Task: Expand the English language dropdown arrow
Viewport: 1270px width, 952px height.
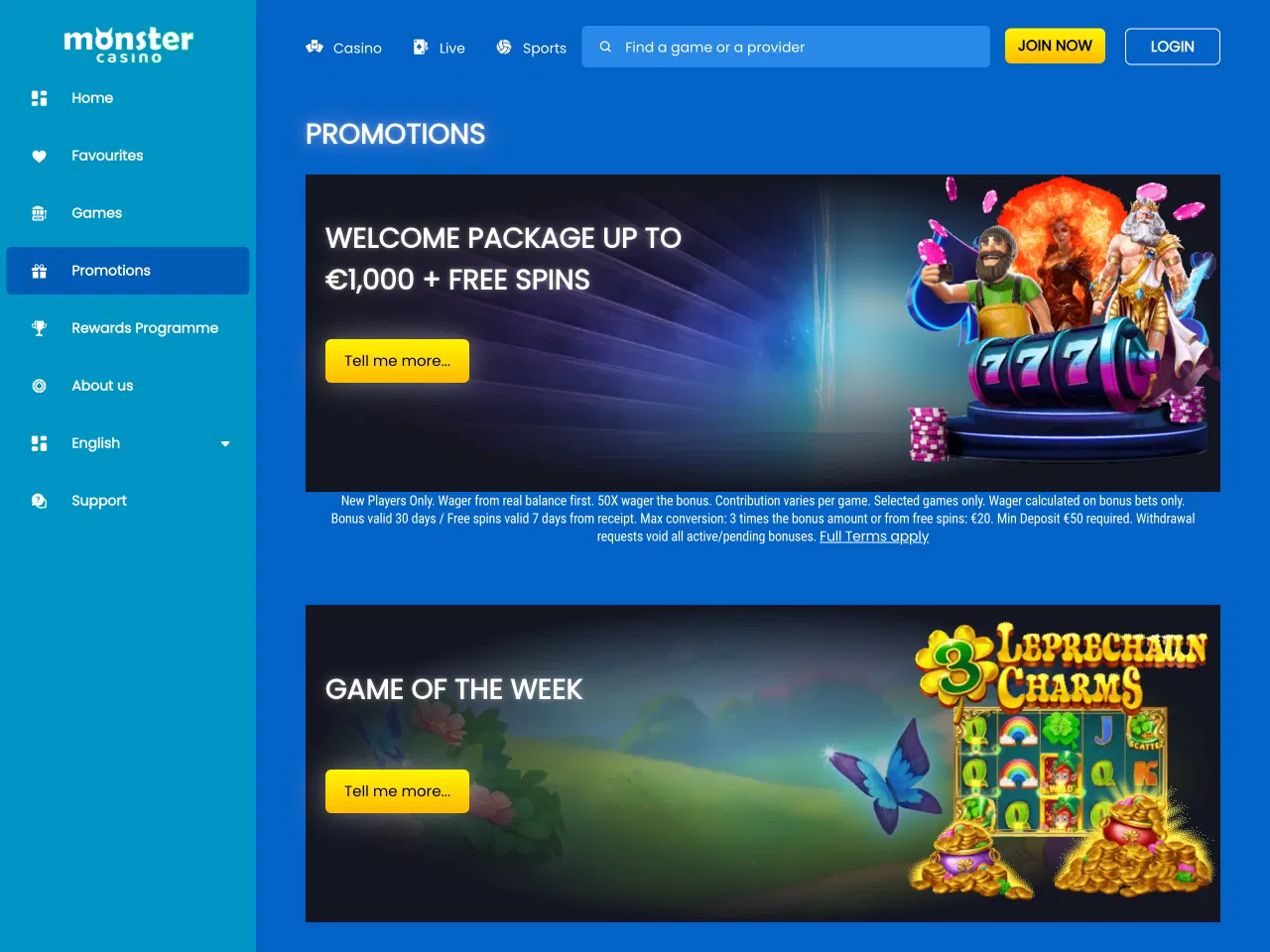Action: click(x=225, y=444)
